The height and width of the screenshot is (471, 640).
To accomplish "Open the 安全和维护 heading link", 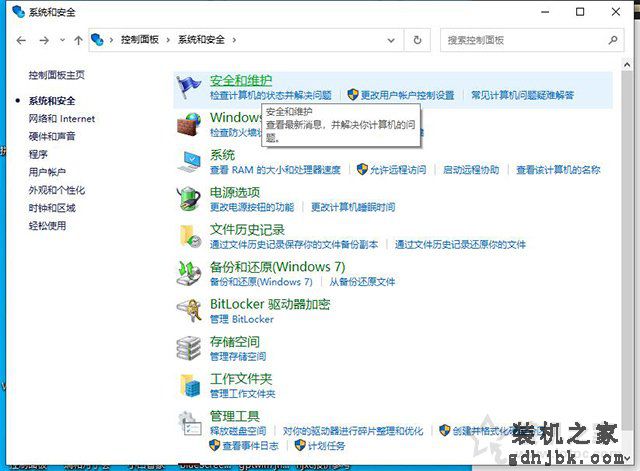I will pos(241,80).
